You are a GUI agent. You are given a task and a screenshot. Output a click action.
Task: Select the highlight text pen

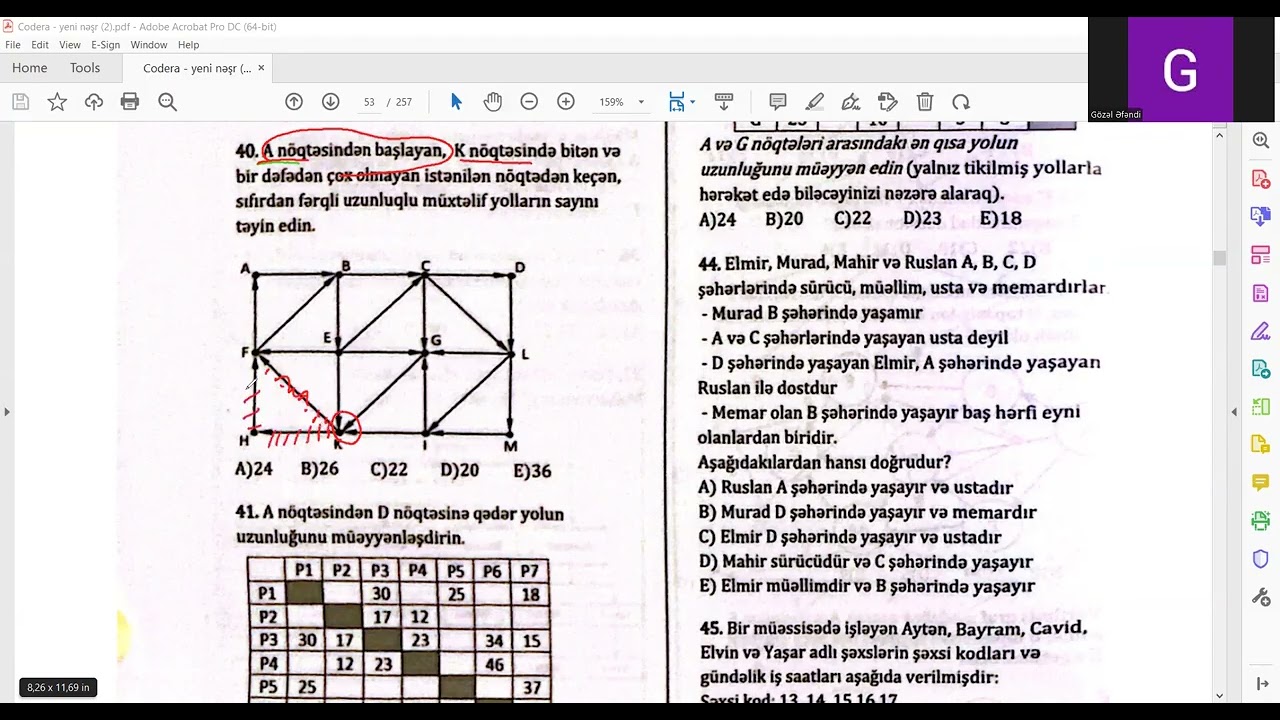(x=814, y=101)
